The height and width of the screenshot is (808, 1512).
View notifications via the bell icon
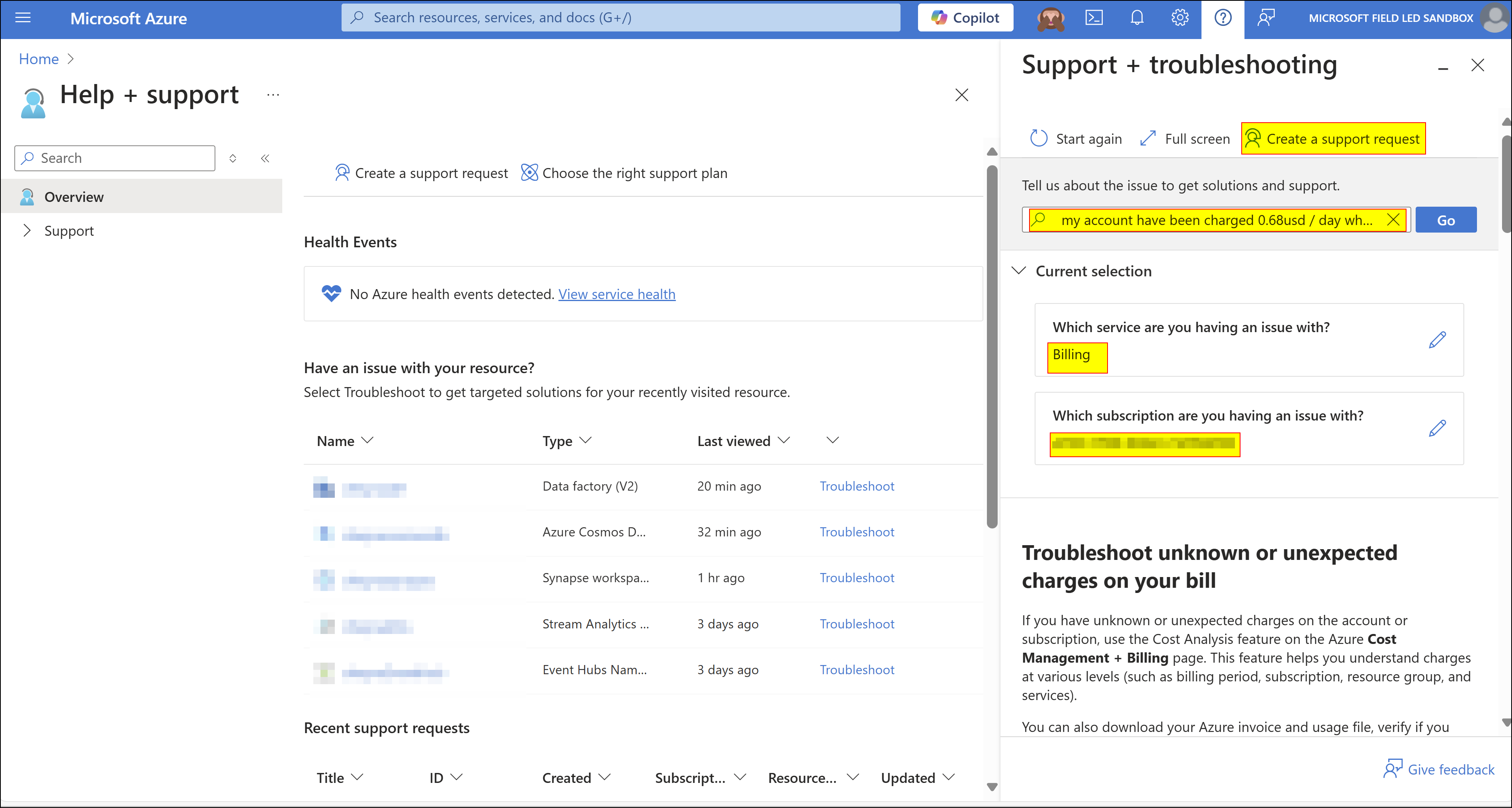1136,18
